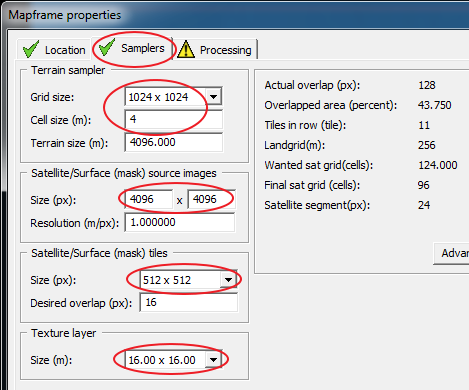Click the Resolution (m/px) input field

coord(180,222)
